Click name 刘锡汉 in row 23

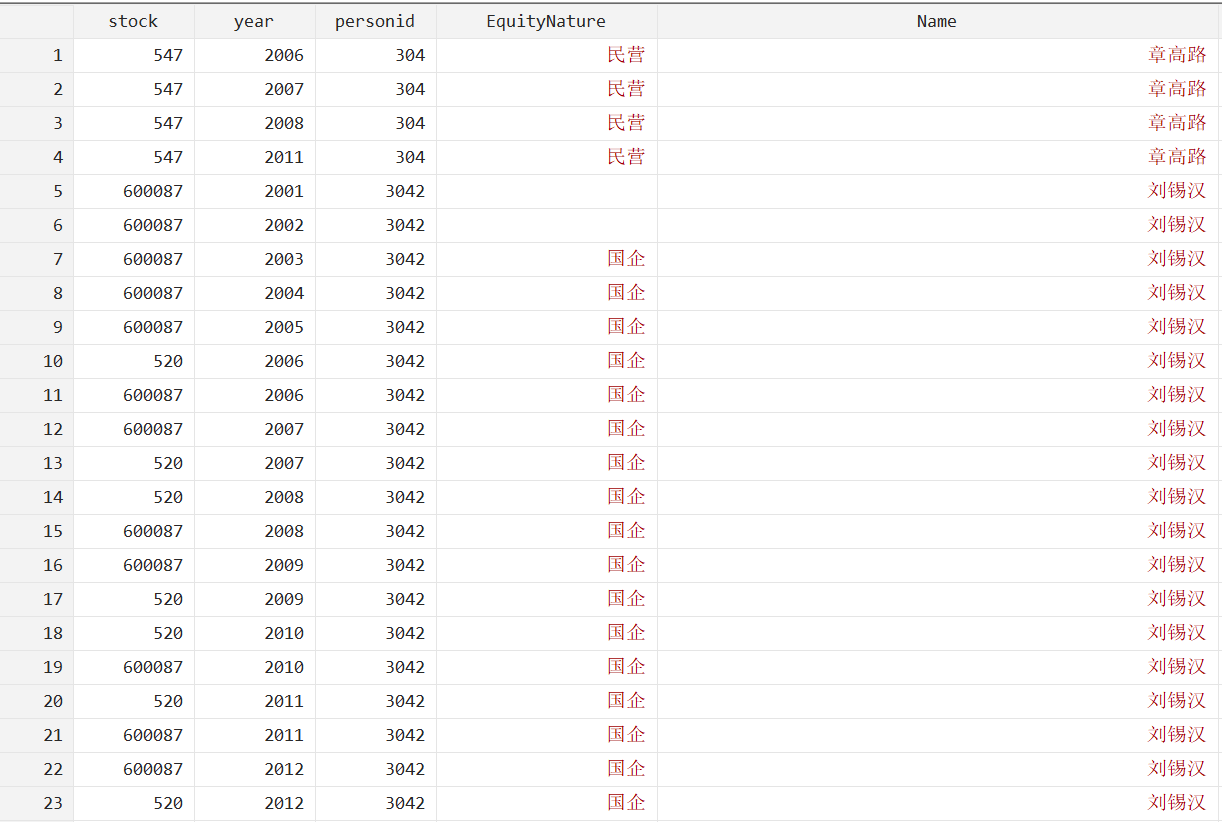[x=1177, y=803]
